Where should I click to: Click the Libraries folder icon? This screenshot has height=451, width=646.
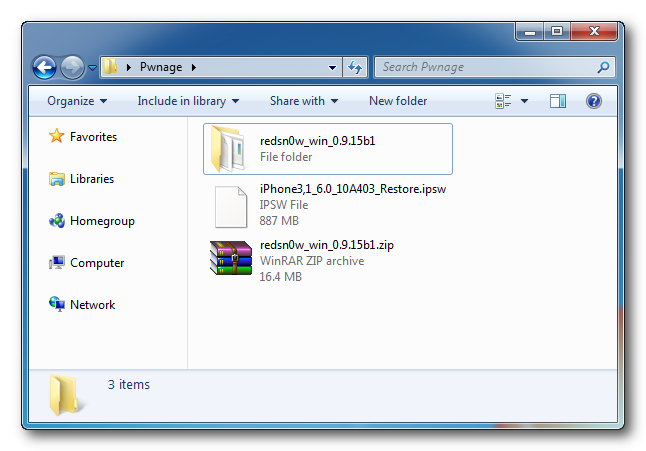click(56, 179)
